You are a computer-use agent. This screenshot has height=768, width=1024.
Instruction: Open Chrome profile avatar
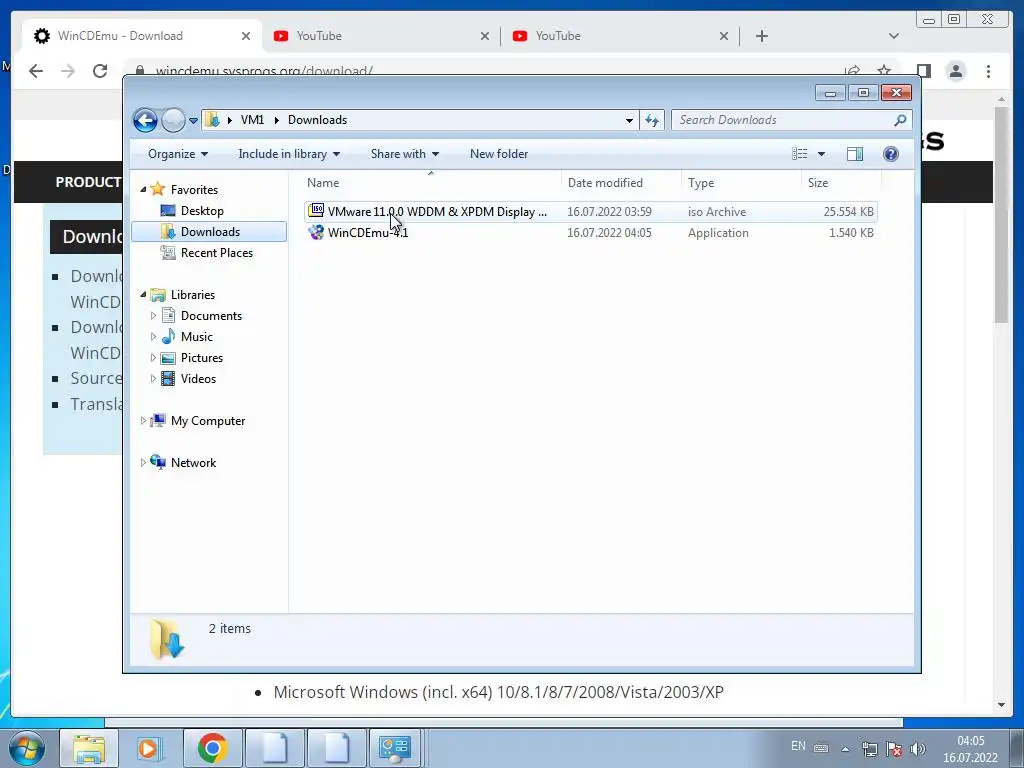(x=955, y=71)
